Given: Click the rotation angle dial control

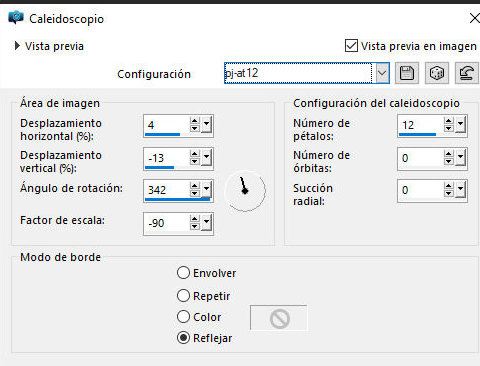Looking at the screenshot, I should coord(245,191).
